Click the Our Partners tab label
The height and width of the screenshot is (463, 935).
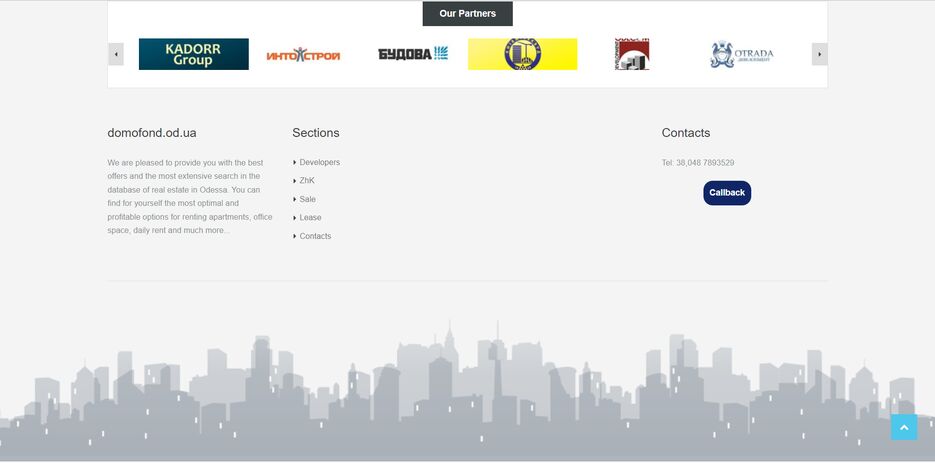pos(467,14)
